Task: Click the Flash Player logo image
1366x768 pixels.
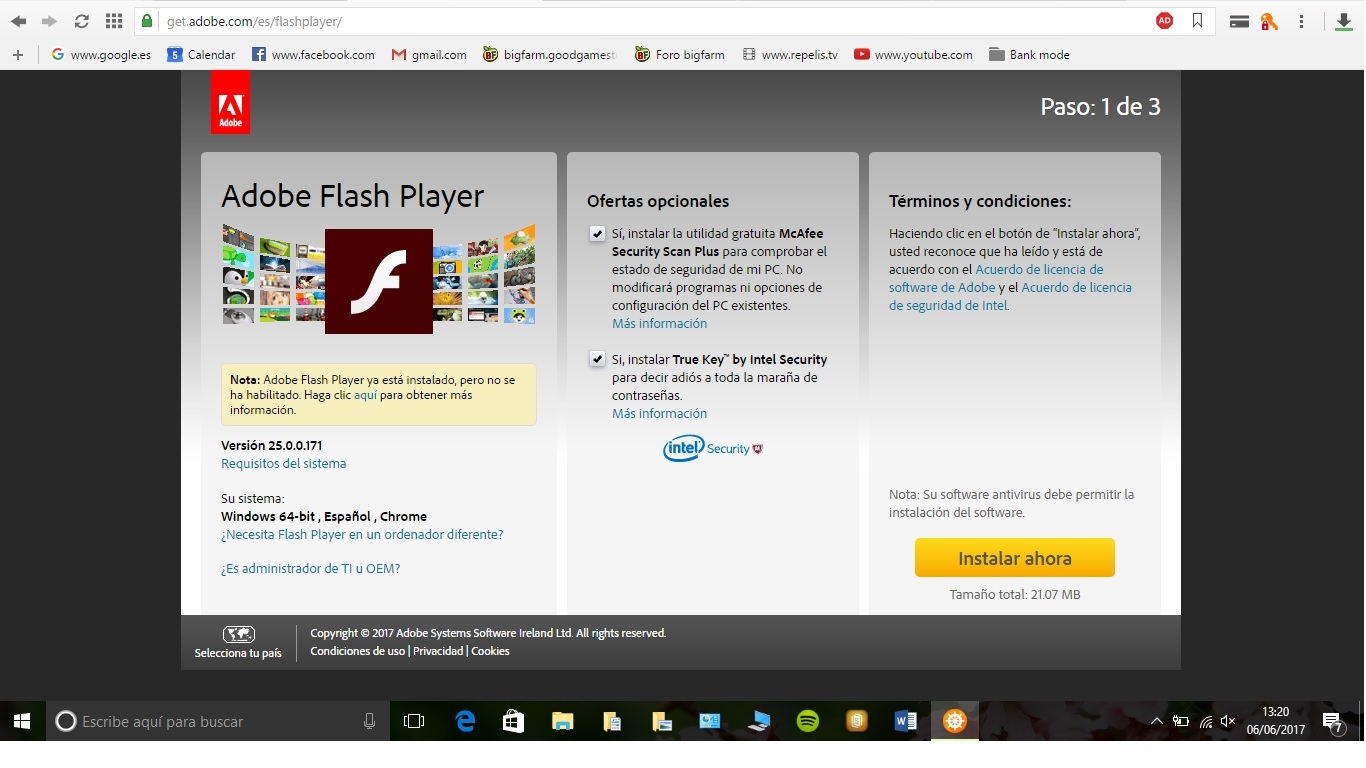Action: (379, 281)
